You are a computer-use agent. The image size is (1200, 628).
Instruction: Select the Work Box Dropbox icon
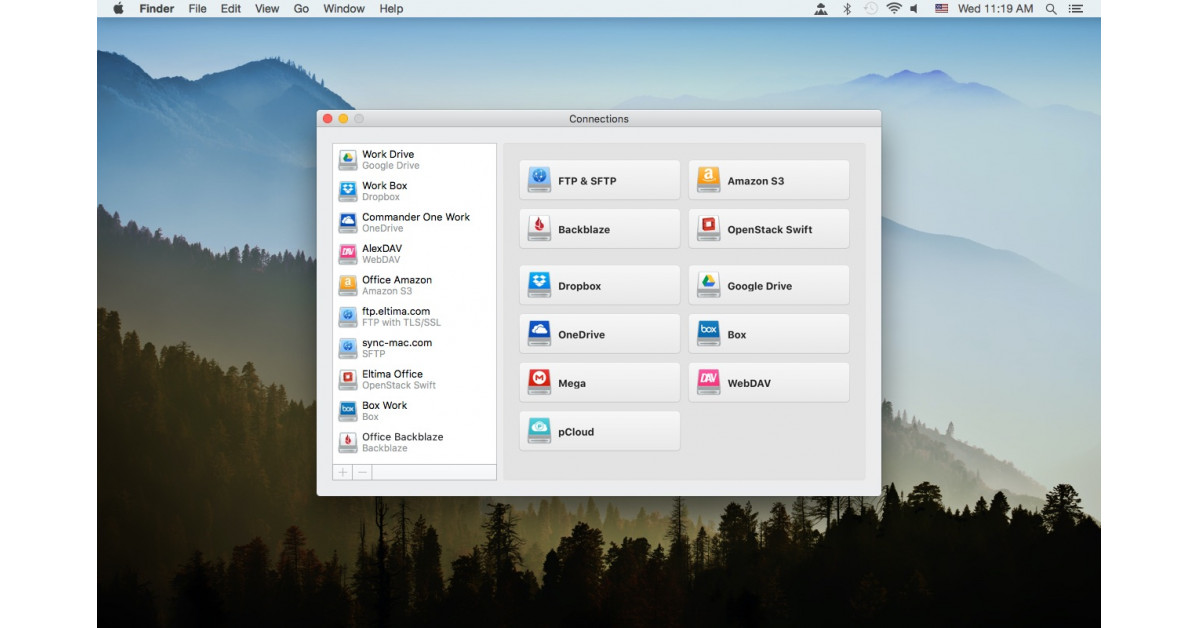pos(348,191)
